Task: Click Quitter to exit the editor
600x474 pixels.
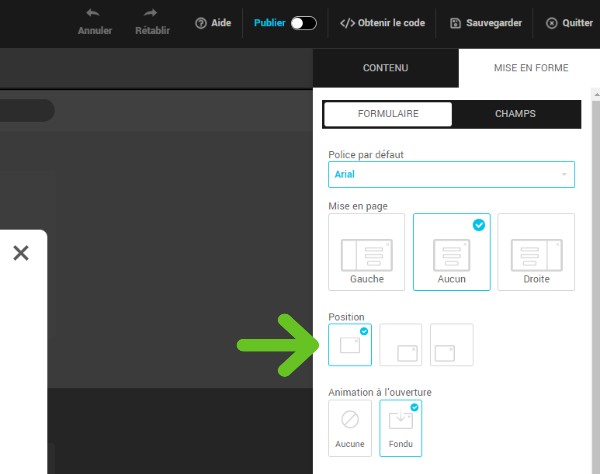Action: [572, 23]
